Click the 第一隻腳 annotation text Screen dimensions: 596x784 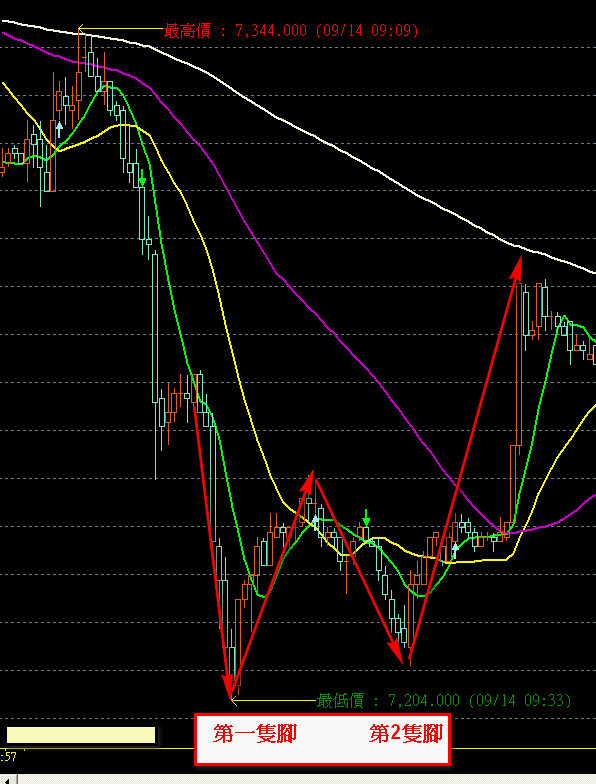point(255,734)
